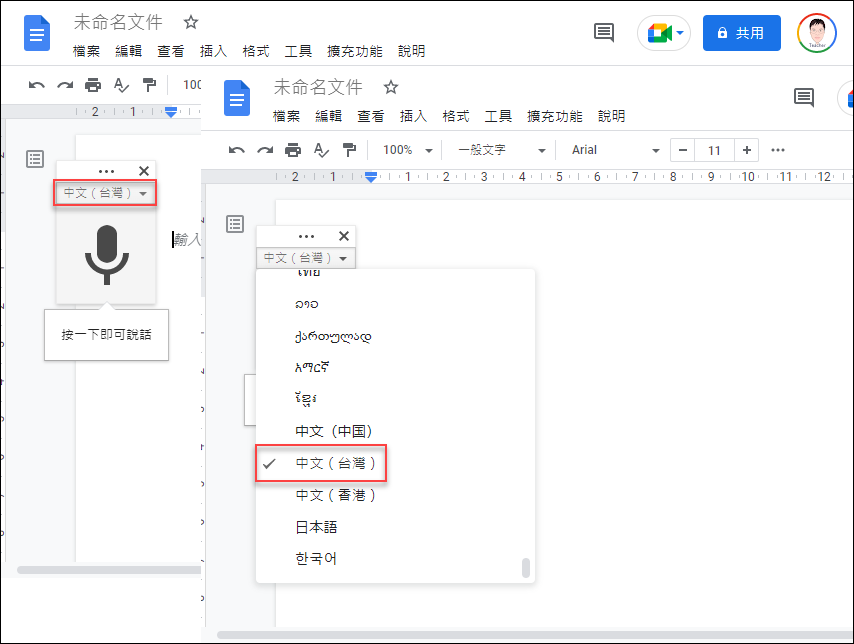Open the 100% zoom dropdown in front window

407,150
